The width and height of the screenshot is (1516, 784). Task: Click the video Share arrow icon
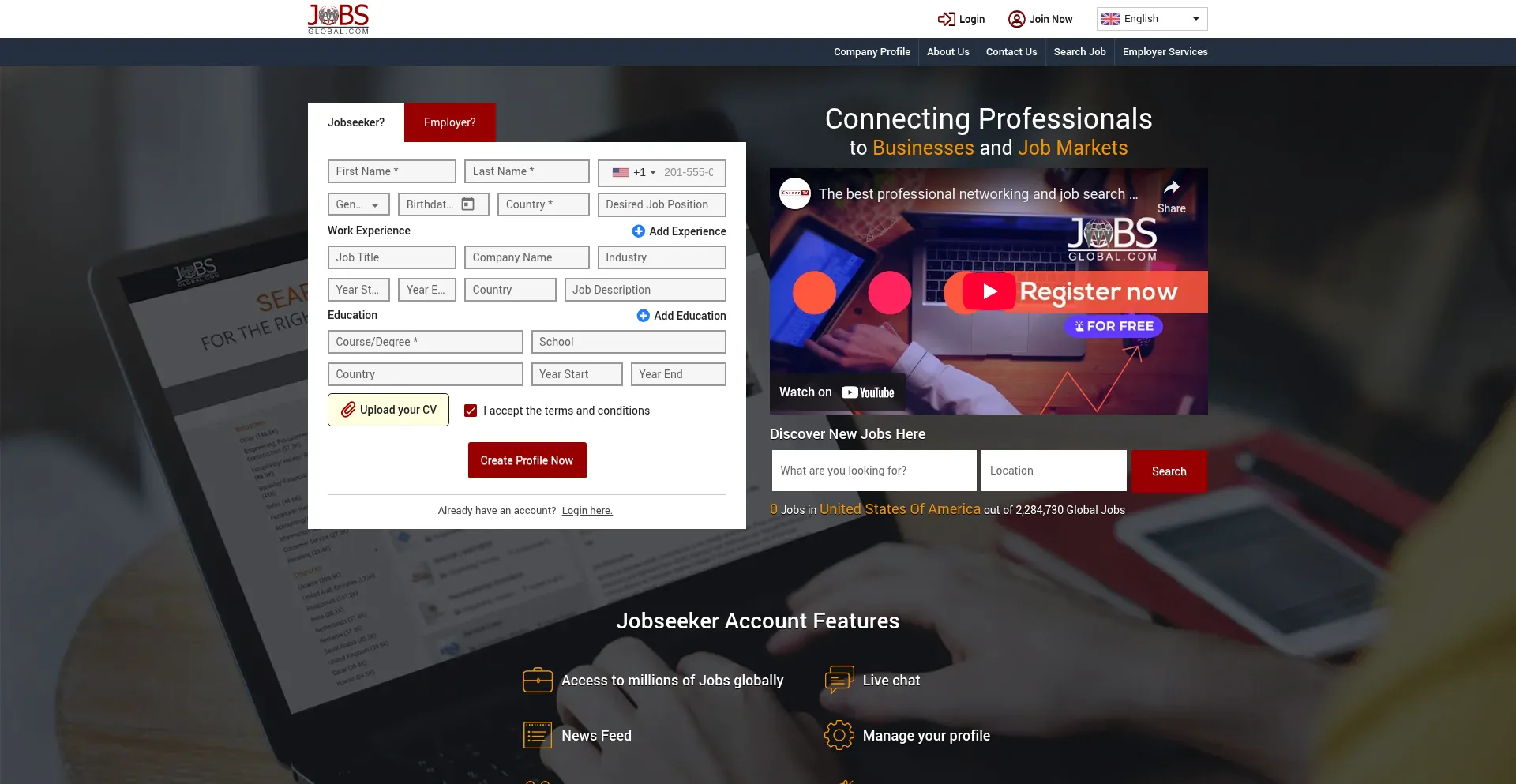[1171, 188]
